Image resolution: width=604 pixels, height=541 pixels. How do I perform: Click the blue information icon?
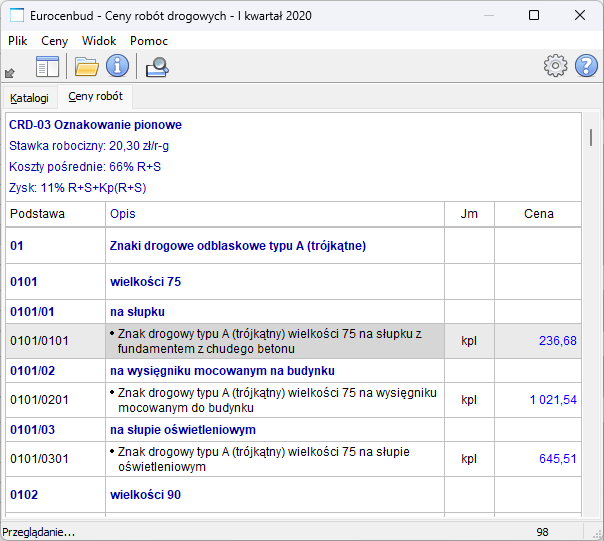pyautogui.click(x=118, y=67)
